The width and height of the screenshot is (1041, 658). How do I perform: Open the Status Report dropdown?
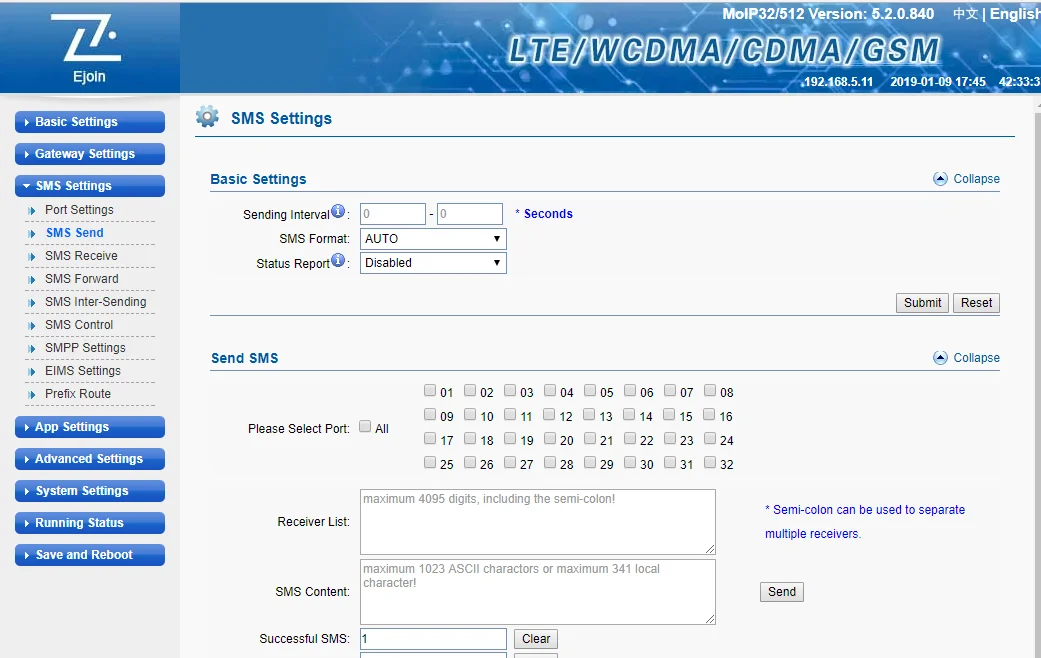(x=433, y=263)
